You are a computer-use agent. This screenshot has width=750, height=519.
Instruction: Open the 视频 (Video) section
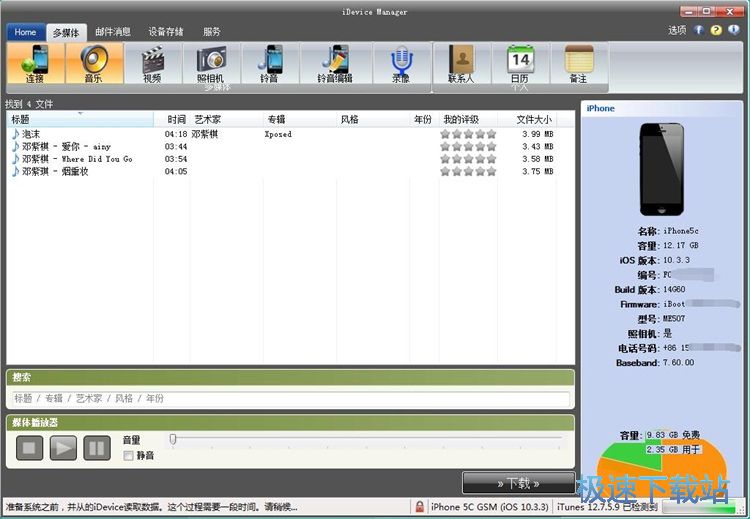[x=152, y=62]
